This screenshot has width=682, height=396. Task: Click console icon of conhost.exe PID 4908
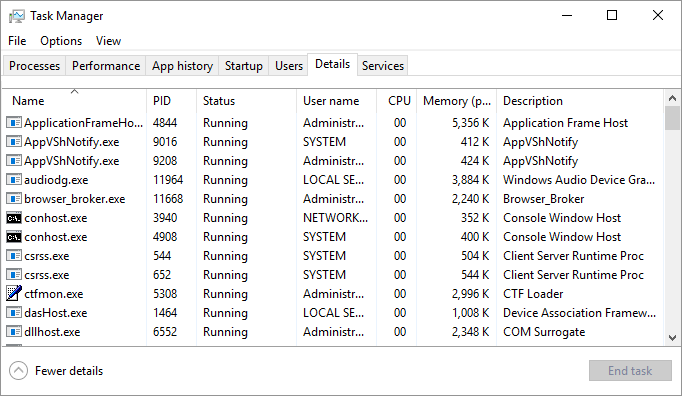coord(14,237)
